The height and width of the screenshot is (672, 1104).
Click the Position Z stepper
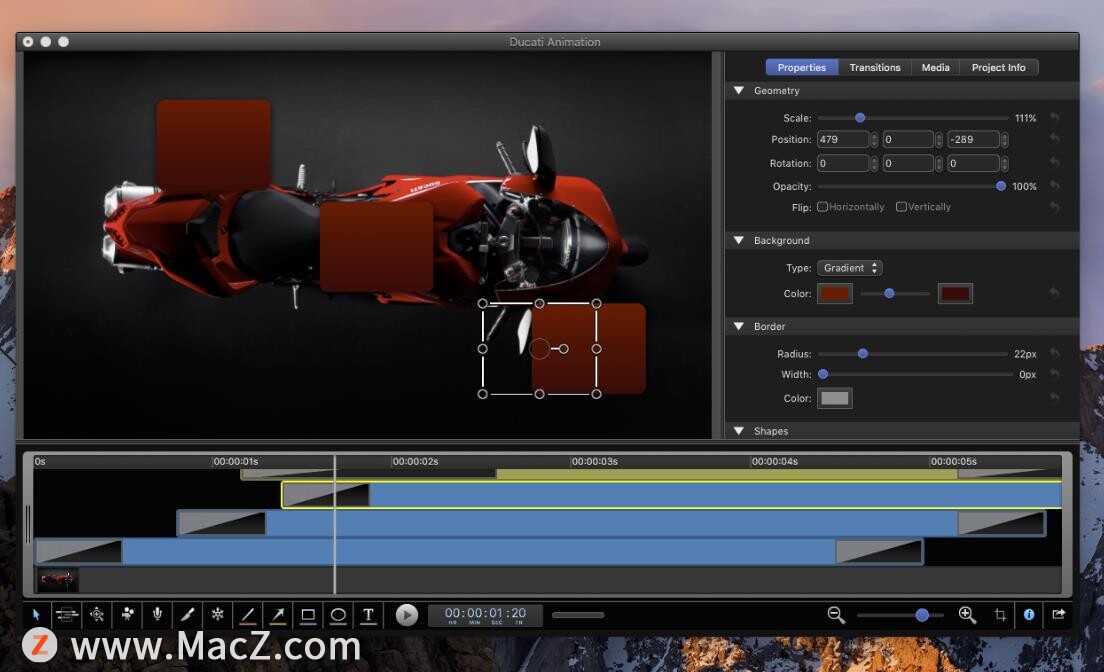1005,139
